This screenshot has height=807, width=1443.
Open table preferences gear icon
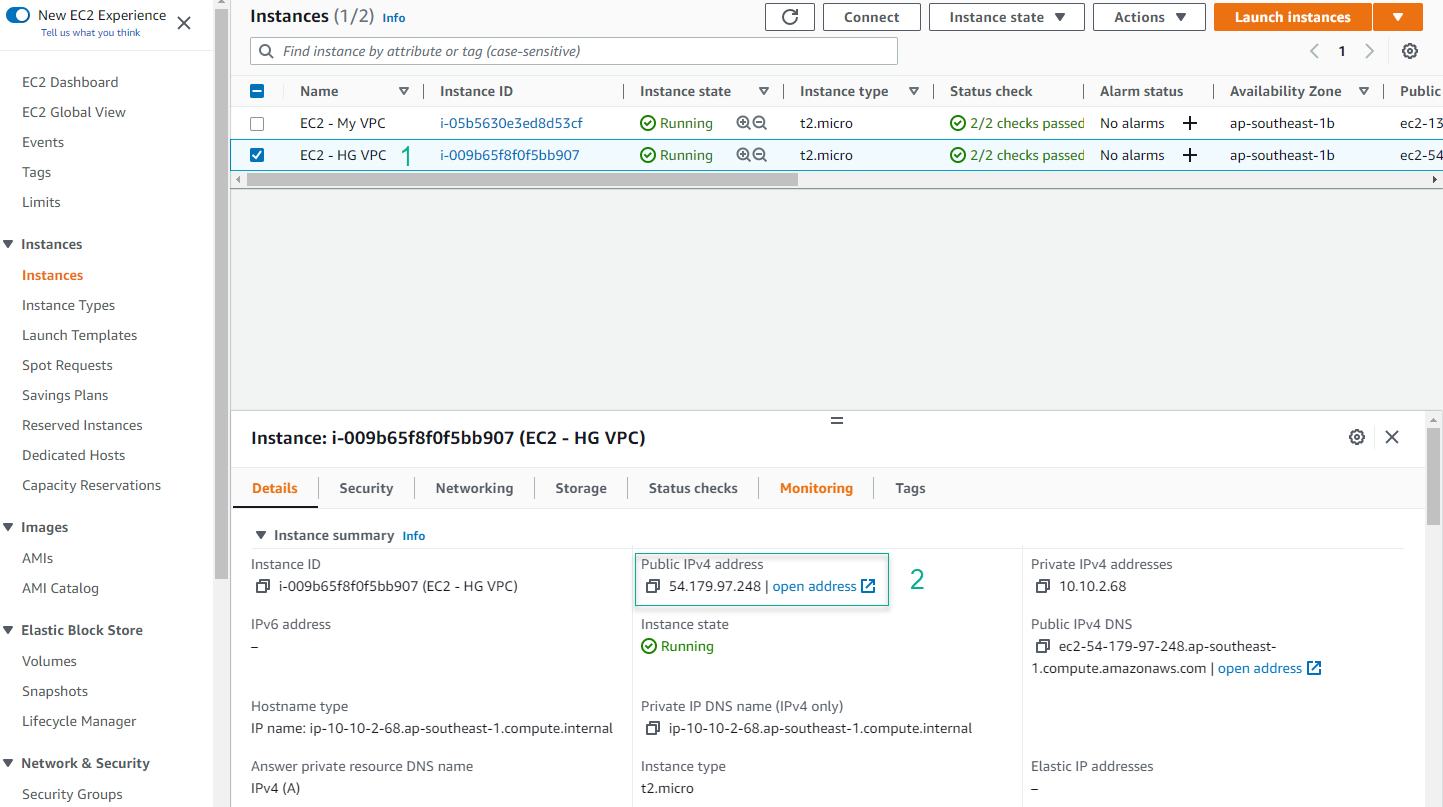pos(1410,51)
